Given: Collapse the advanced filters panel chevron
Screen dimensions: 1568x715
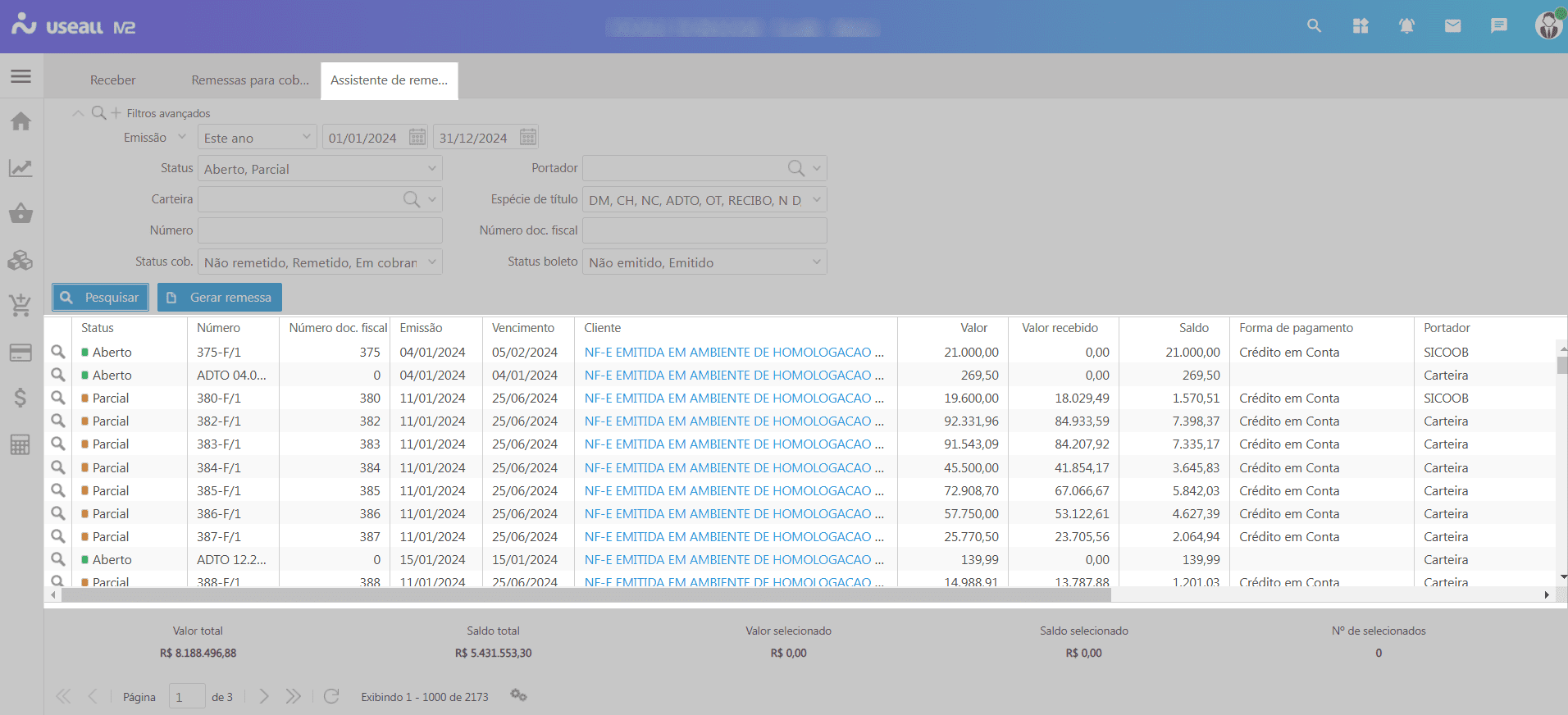Looking at the screenshot, I should pos(78,113).
